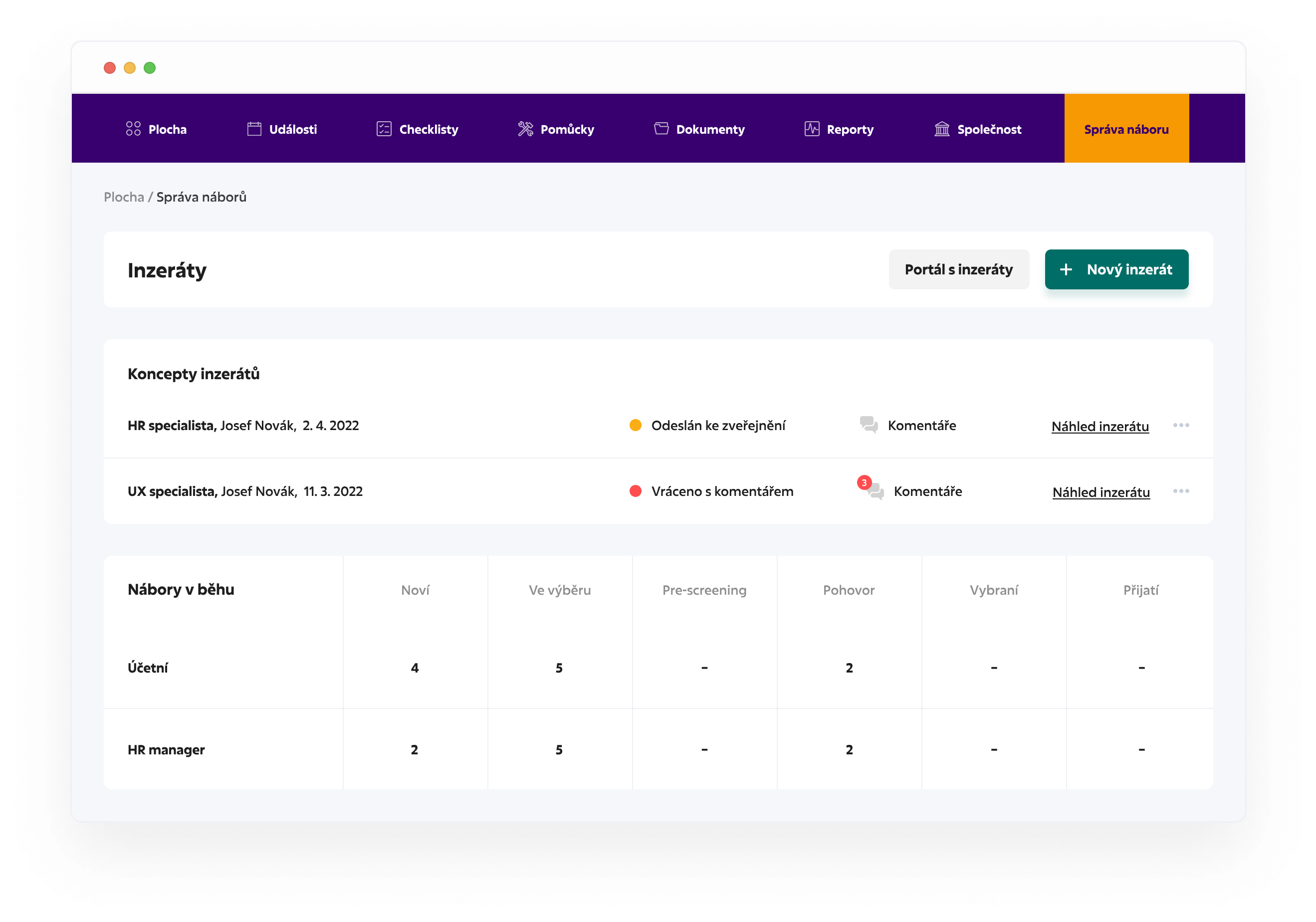Click the Plocha grid icon in navbar
The image size is (1316, 922).
click(133, 129)
